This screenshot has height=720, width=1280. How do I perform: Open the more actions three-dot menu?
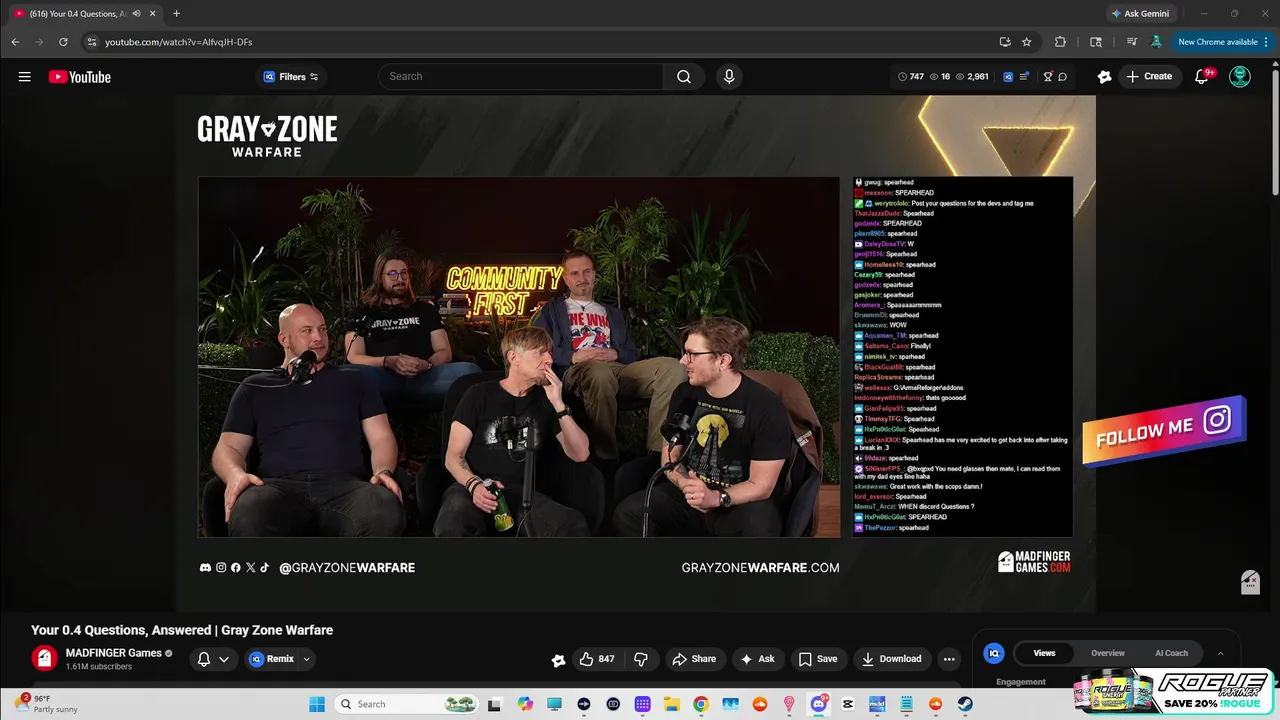click(x=949, y=659)
